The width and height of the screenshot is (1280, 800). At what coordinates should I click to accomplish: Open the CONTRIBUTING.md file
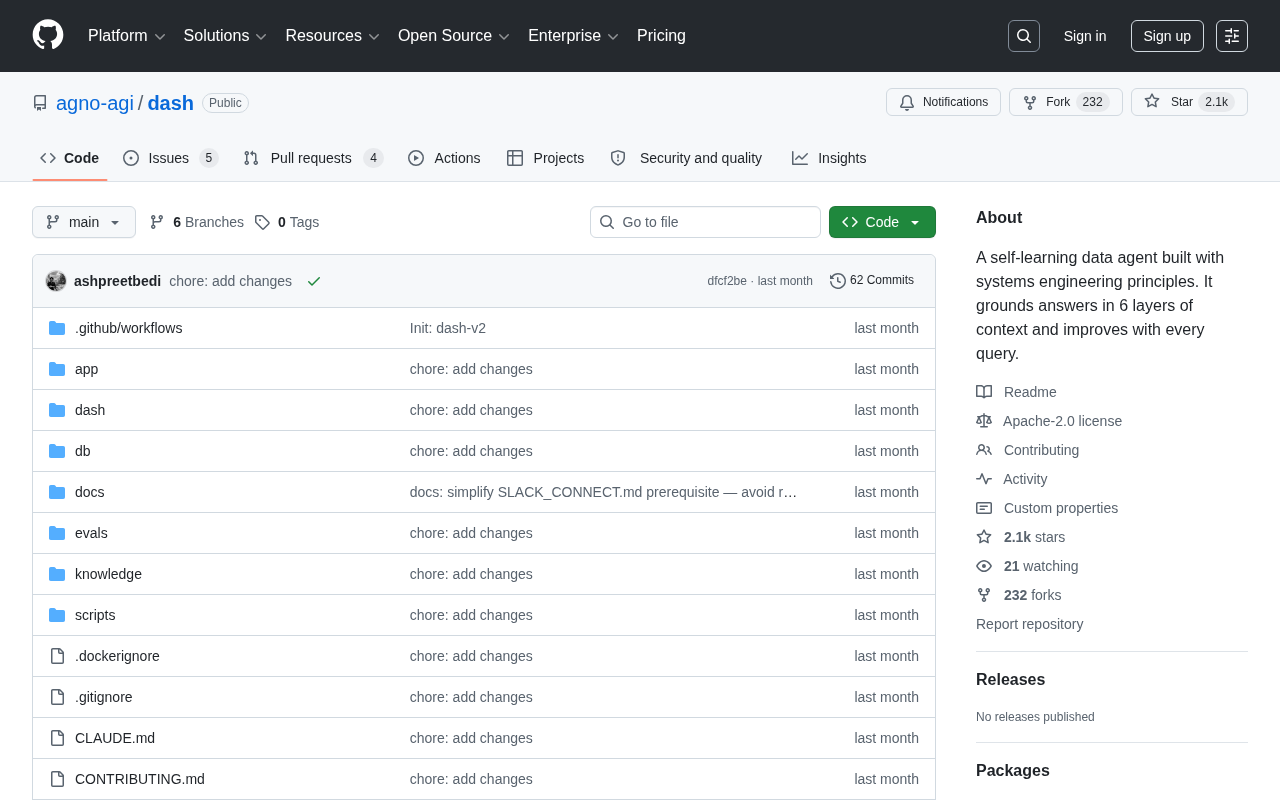[x=140, y=779]
